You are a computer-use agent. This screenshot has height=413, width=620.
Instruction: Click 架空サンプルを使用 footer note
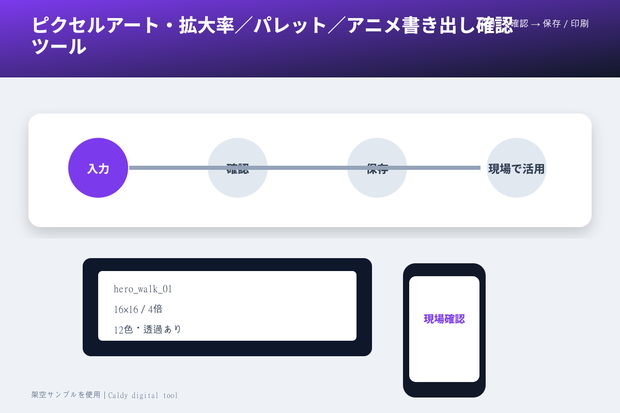66,395
